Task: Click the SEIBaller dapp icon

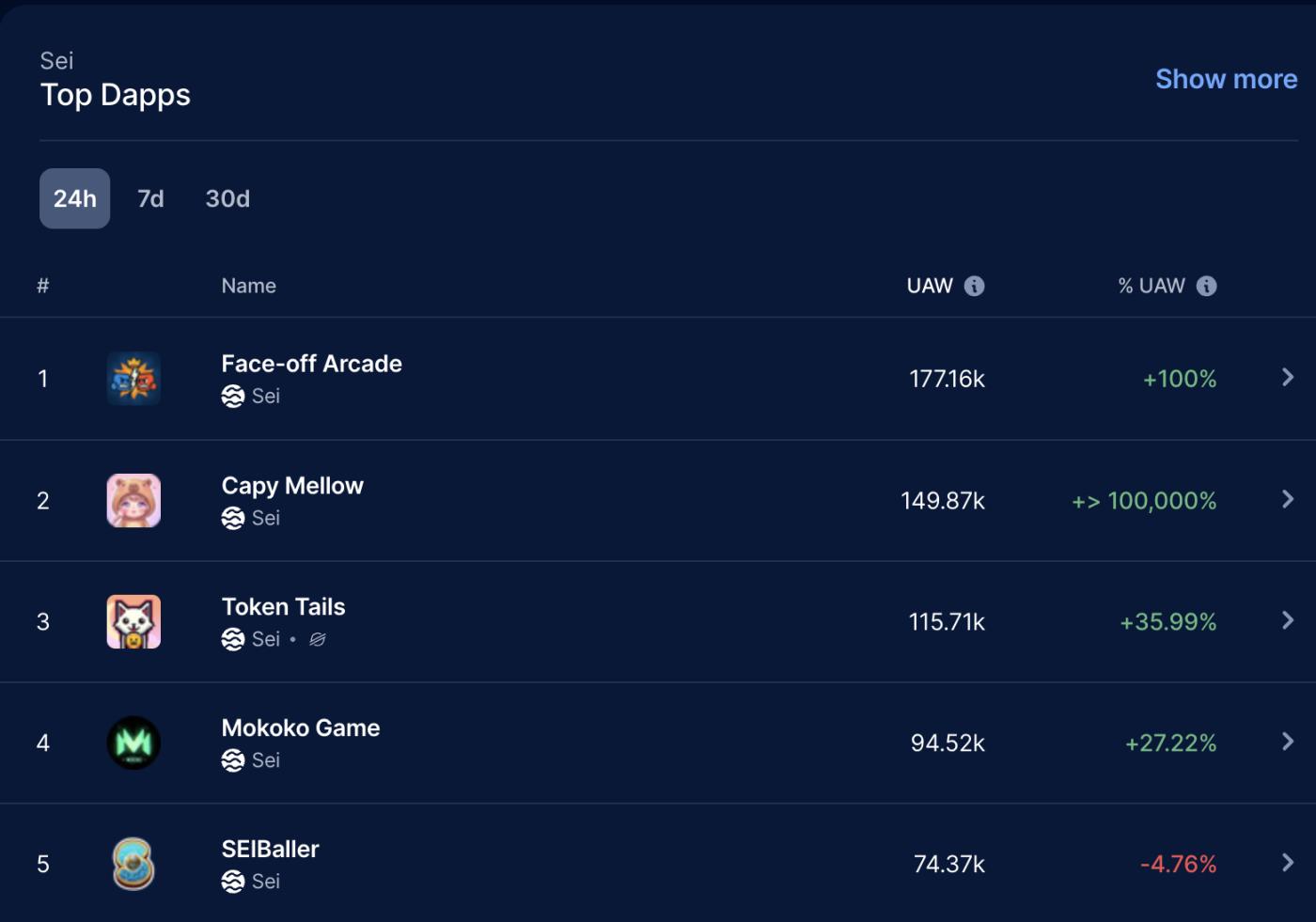Action: pyautogui.click(x=133, y=864)
